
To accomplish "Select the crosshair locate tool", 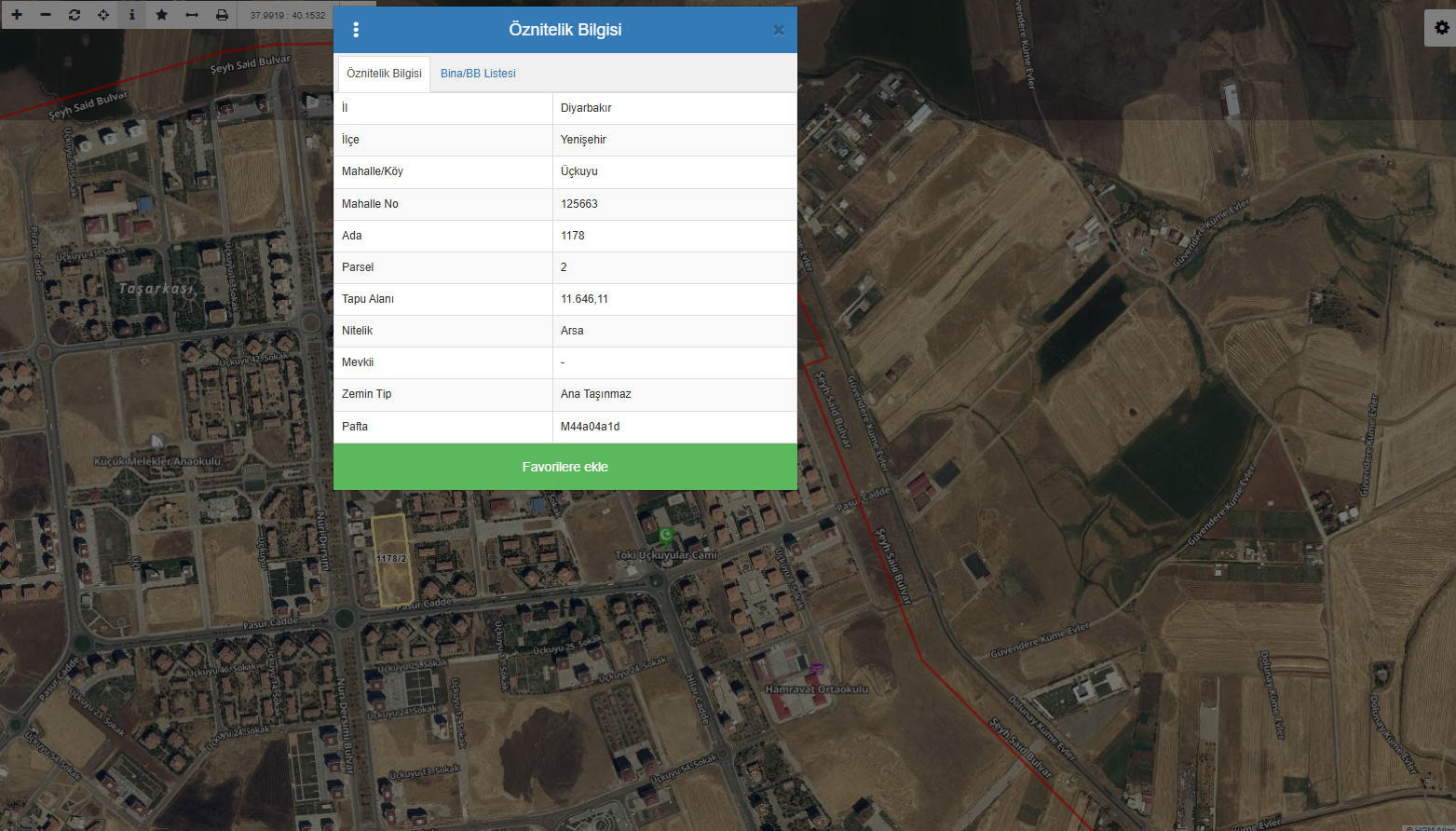I will [x=103, y=15].
